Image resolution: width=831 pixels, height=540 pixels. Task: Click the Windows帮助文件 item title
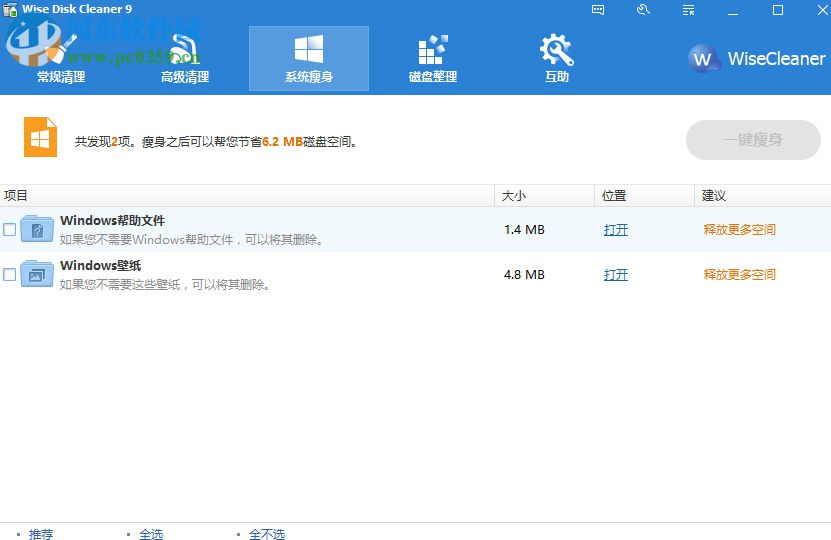(x=112, y=220)
